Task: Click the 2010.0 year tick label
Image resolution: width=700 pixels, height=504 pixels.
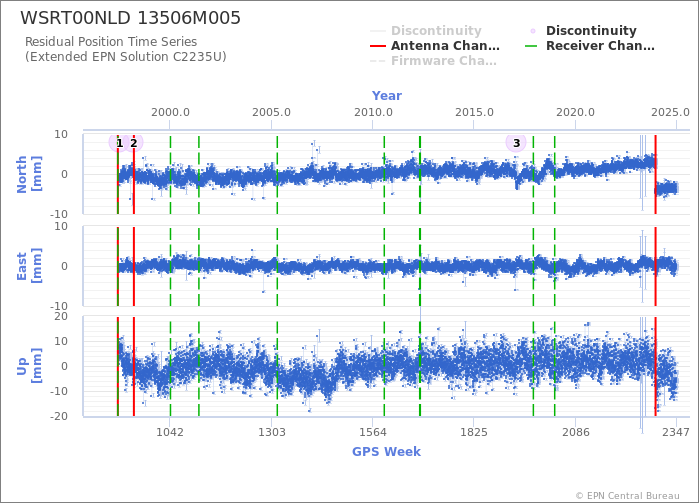Action: (x=373, y=112)
